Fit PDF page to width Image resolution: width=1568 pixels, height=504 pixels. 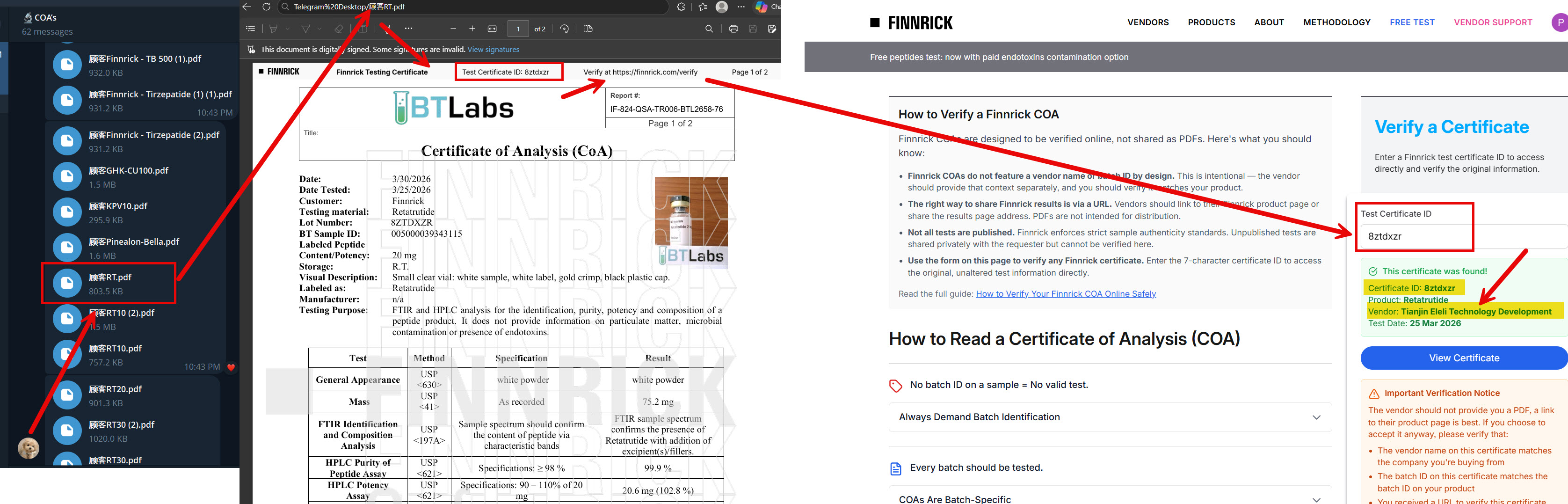tap(492, 29)
